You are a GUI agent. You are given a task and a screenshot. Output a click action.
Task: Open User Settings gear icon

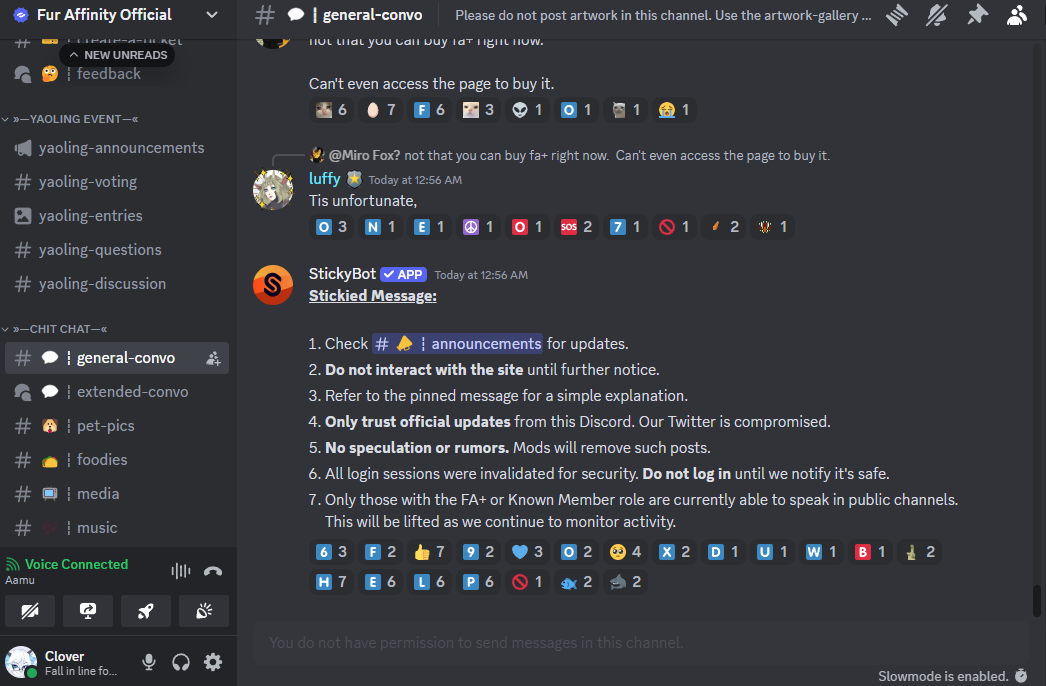[213, 662]
